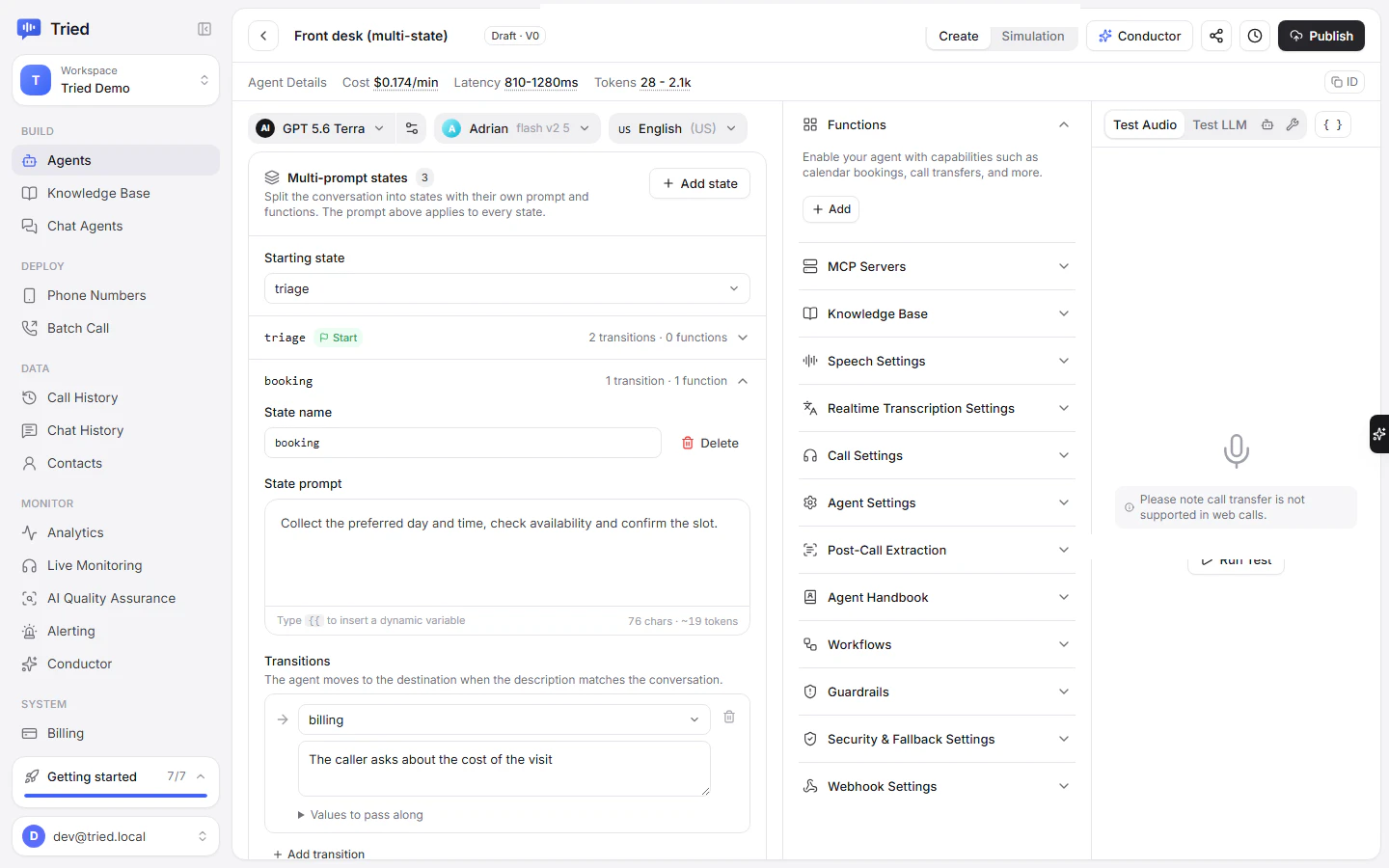Go back using the arrow beside Front desk
This screenshot has width=1389, height=868.
[x=263, y=36]
